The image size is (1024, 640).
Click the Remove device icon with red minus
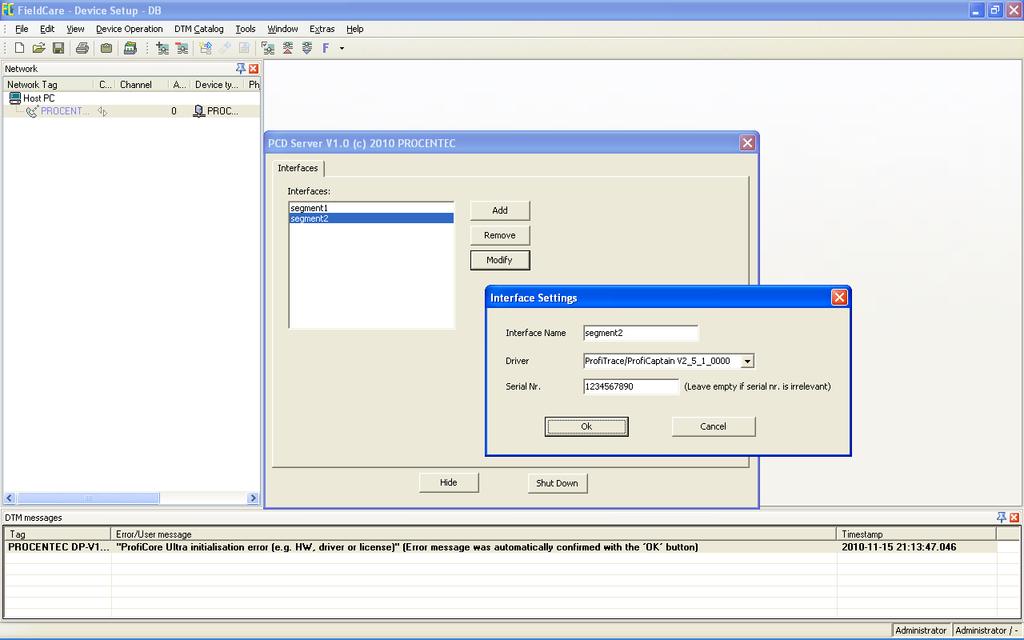182,48
